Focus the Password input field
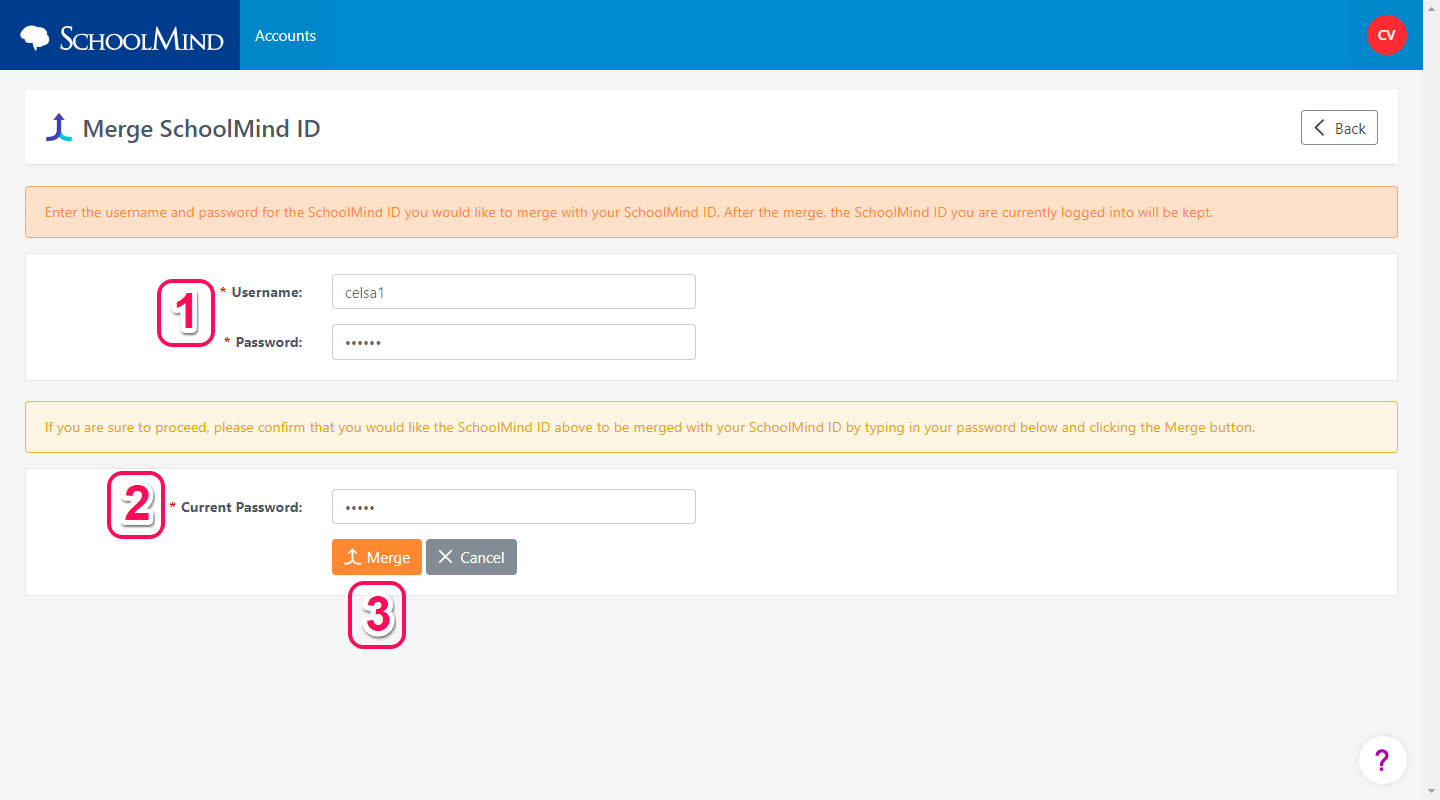This screenshot has height=800, width=1440. 514,342
